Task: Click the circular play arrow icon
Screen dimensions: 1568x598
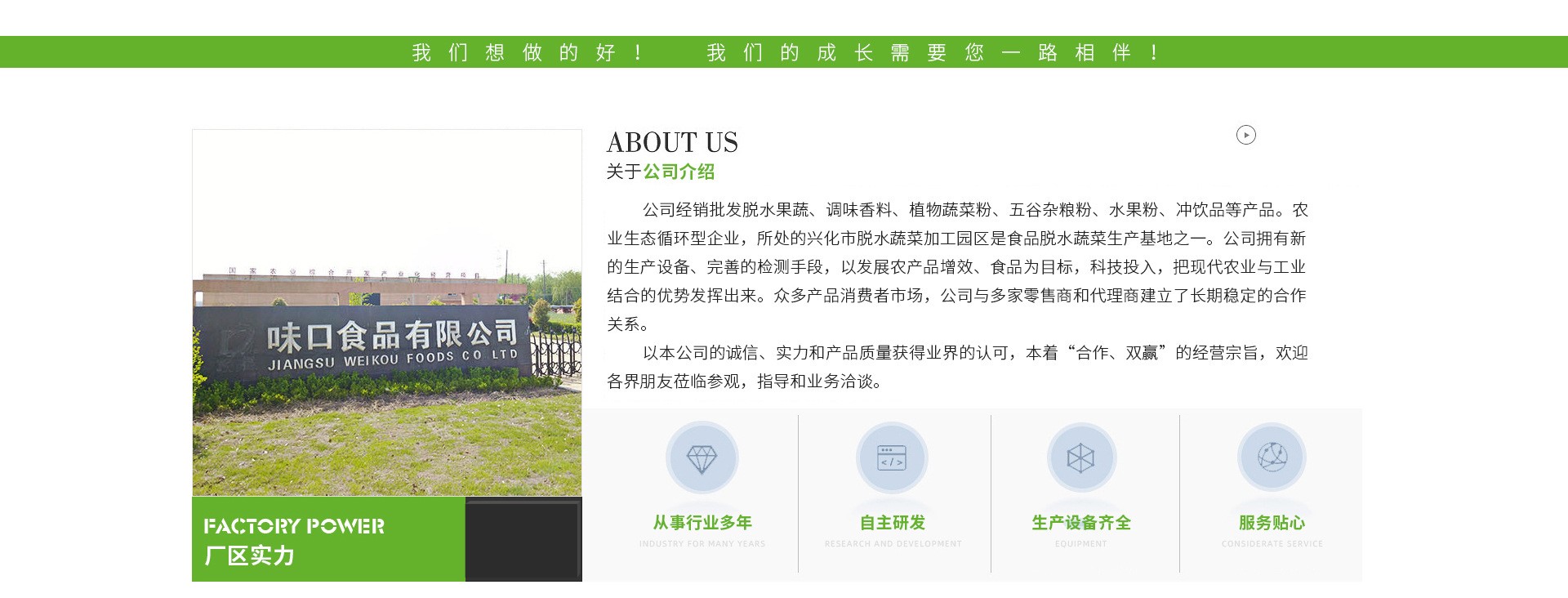Action: [1245, 135]
